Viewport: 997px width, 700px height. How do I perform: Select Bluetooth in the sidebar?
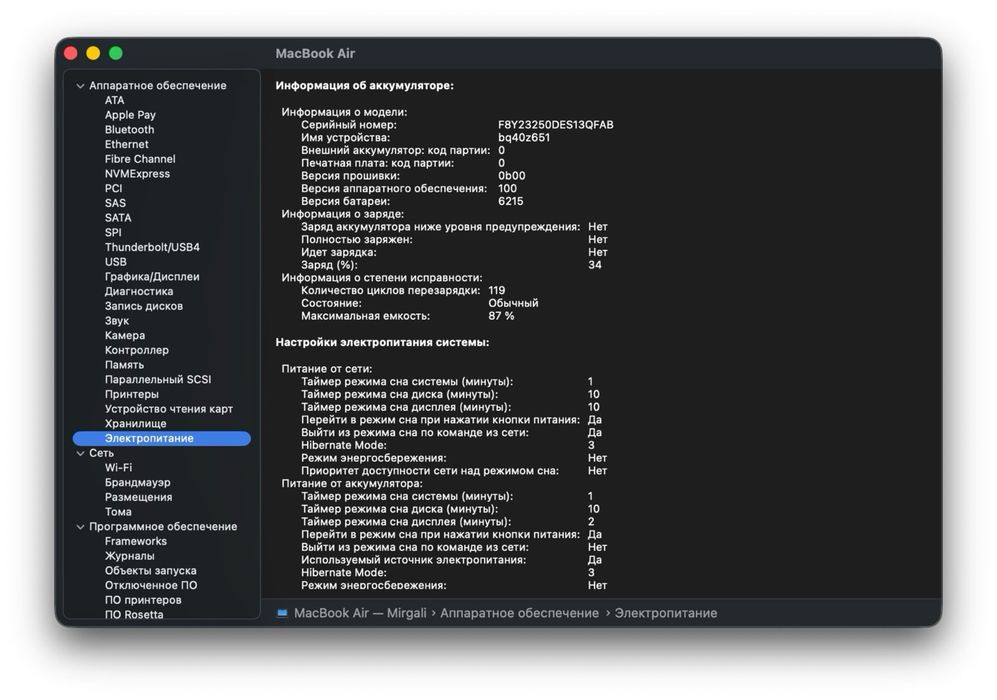129,130
